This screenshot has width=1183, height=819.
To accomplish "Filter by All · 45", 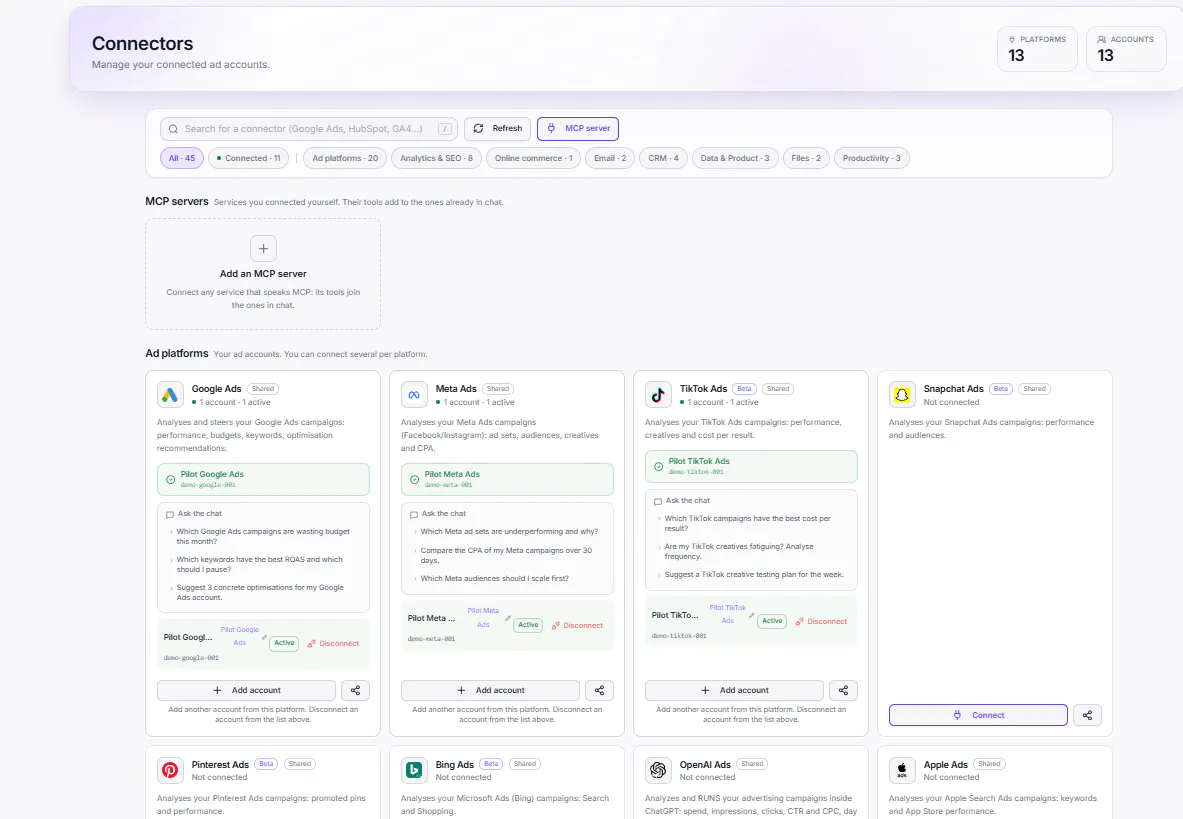I will [x=182, y=158].
